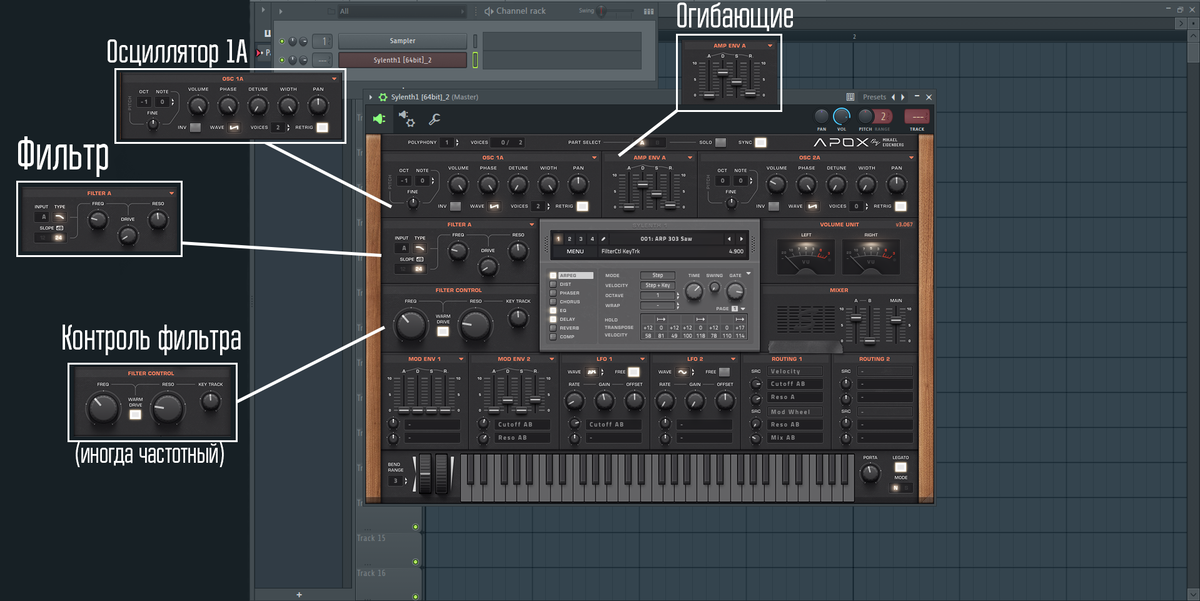Open arpeggiator MODE Step dropdown
The height and width of the screenshot is (601, 1200).
[657, 275]
